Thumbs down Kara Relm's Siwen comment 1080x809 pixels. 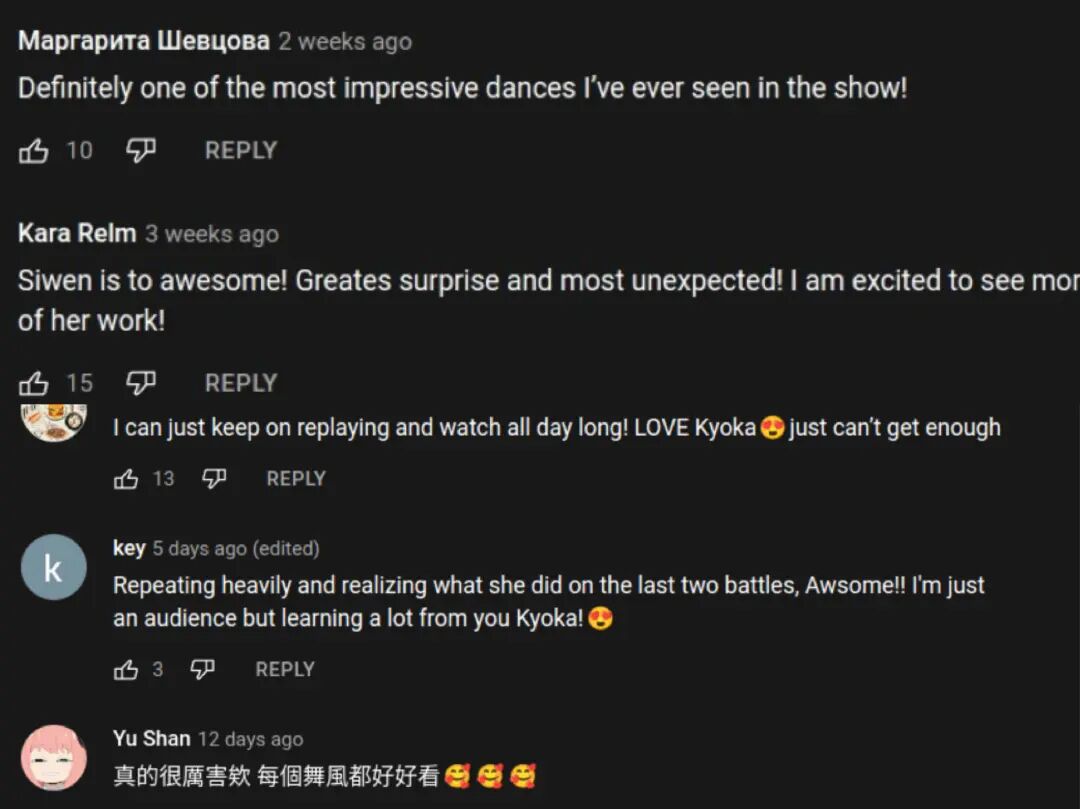[x=141, y=383]
